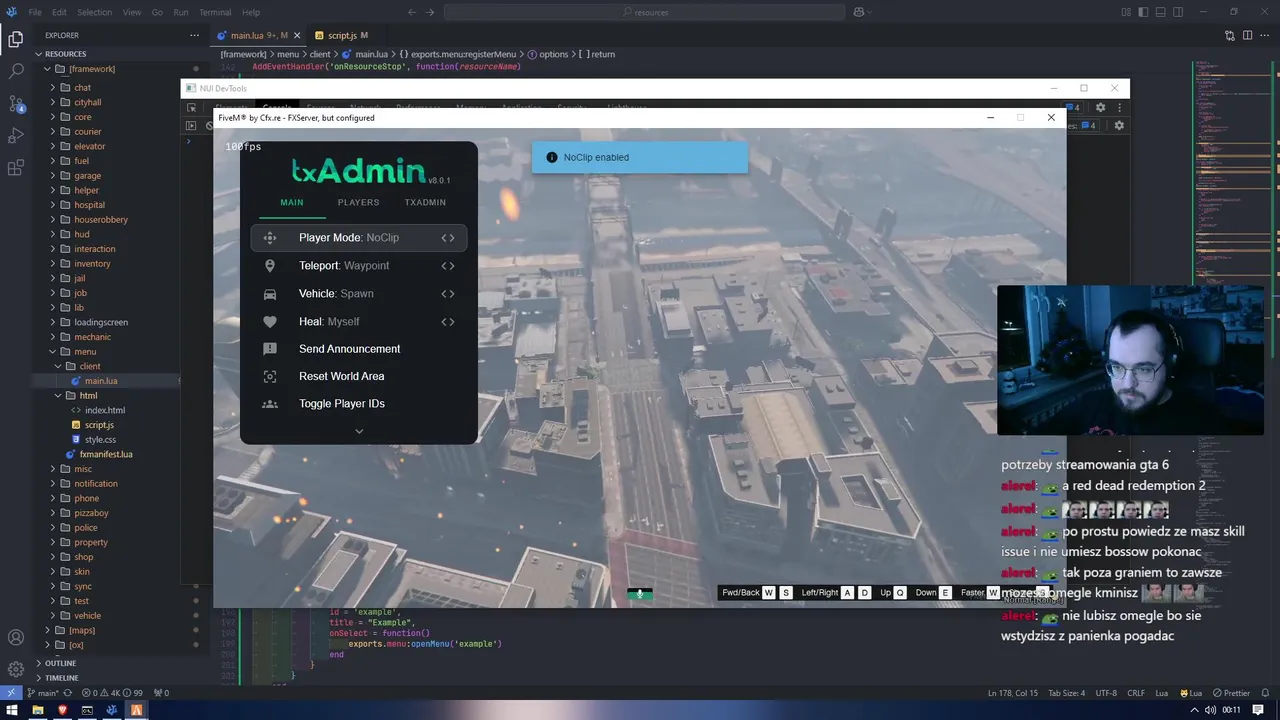Switch to PLAYERS tab in txAdmin menu
Viewport: 1280px width, 720px height.
tap(358, 202)
